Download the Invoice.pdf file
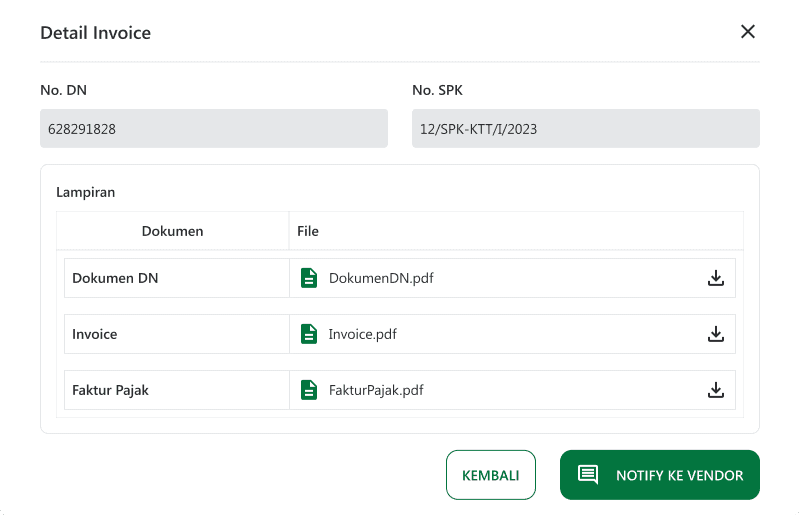The height and width of the screenshot is (516, 800). [x=716, y=334]
